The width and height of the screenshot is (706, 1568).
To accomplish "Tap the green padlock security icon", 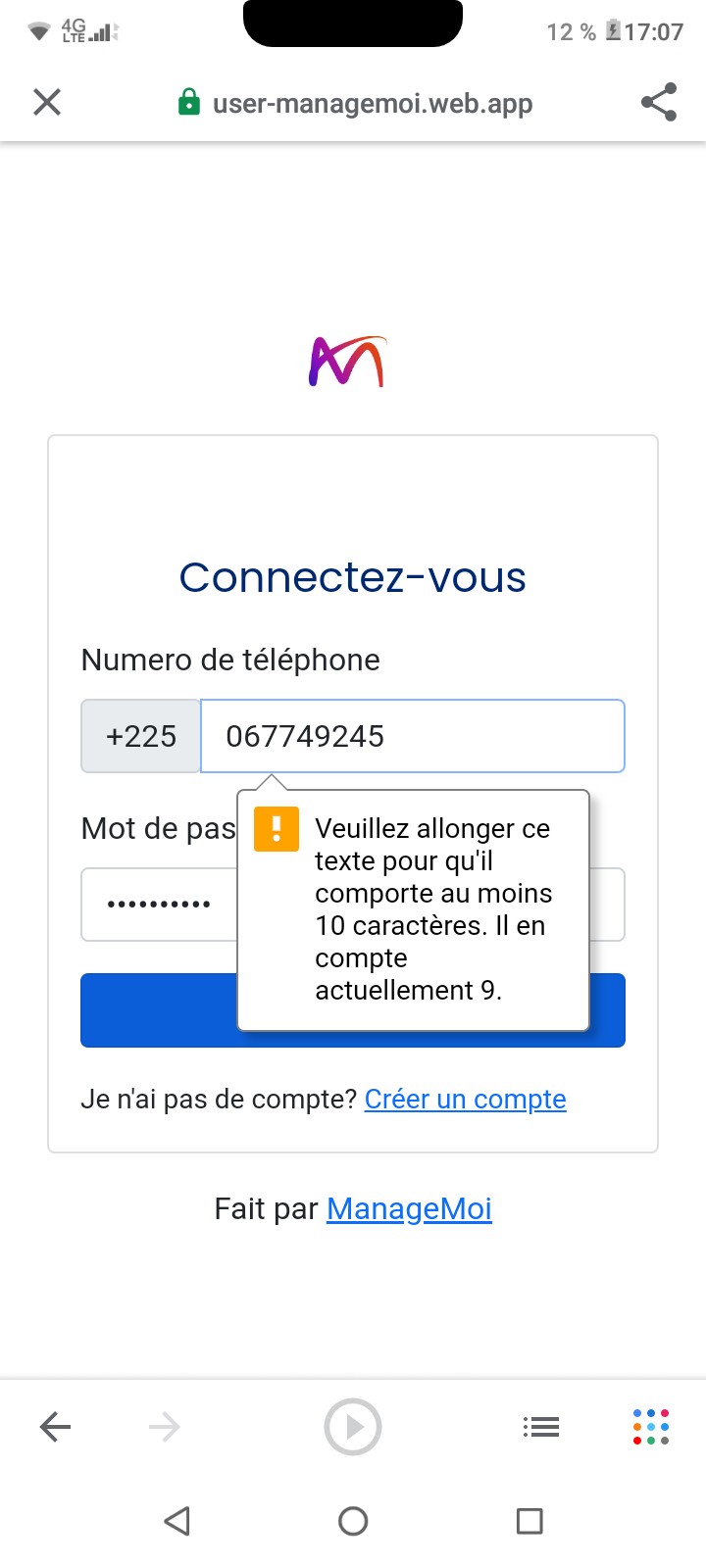I will (x=189, y=102).
